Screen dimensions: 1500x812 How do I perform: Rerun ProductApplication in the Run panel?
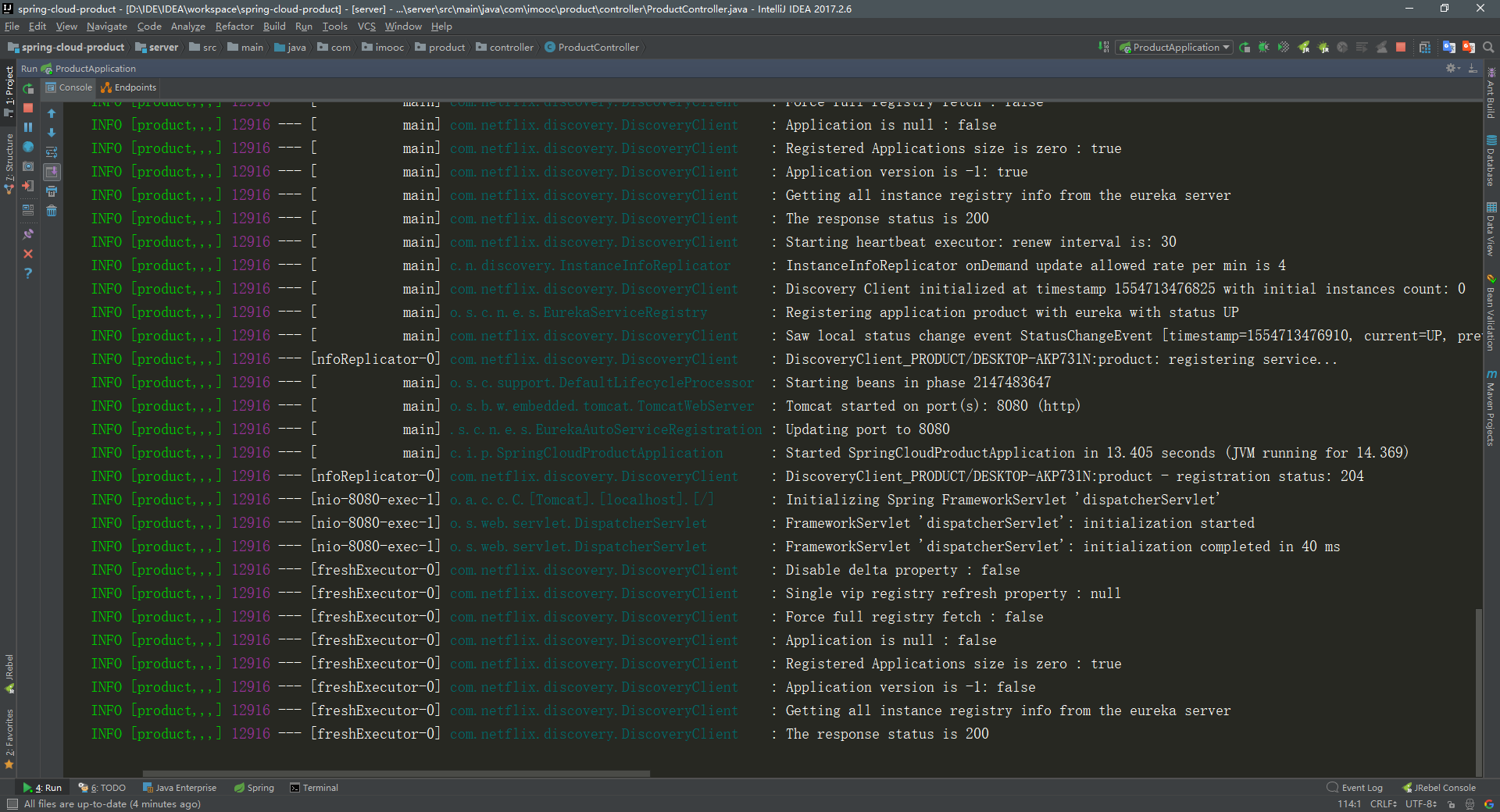click(28, 88)
